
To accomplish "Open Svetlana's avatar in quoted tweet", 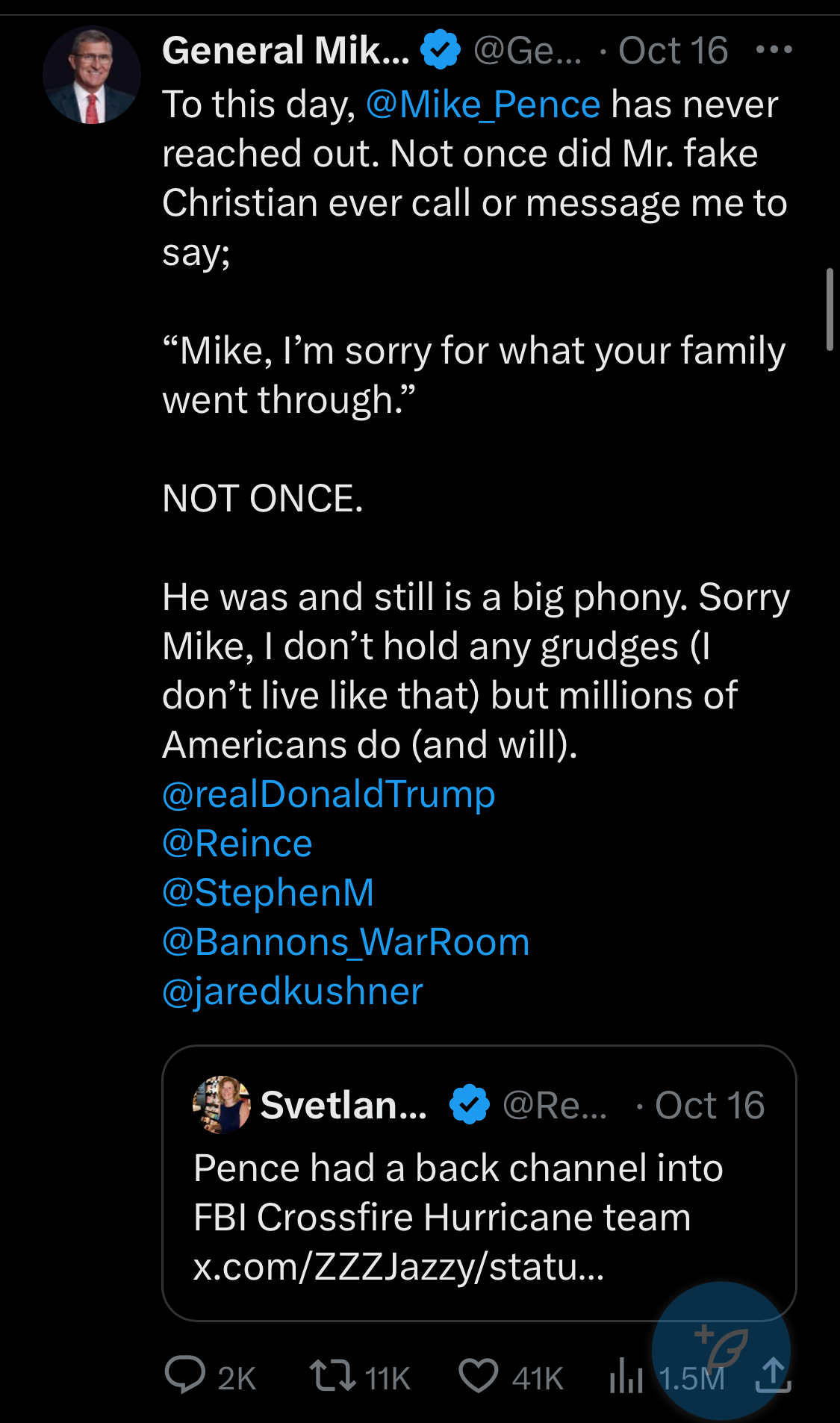I will click(221, 1105).
